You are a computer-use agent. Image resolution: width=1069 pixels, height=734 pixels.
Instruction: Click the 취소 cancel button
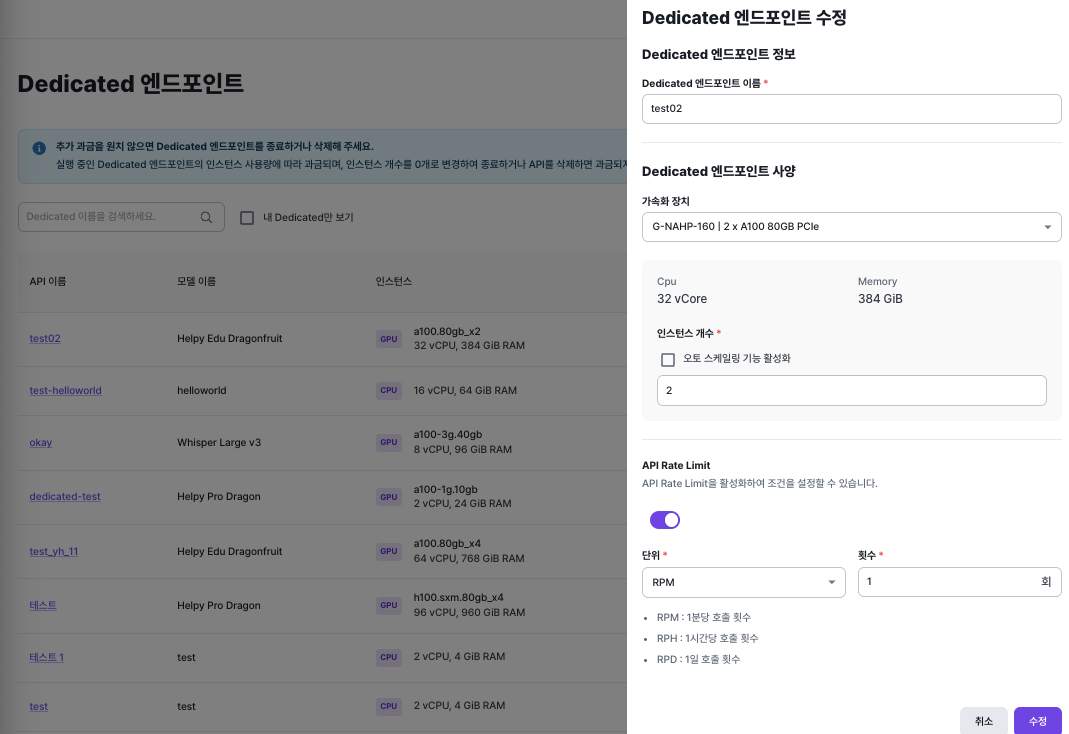coord(983,720)
